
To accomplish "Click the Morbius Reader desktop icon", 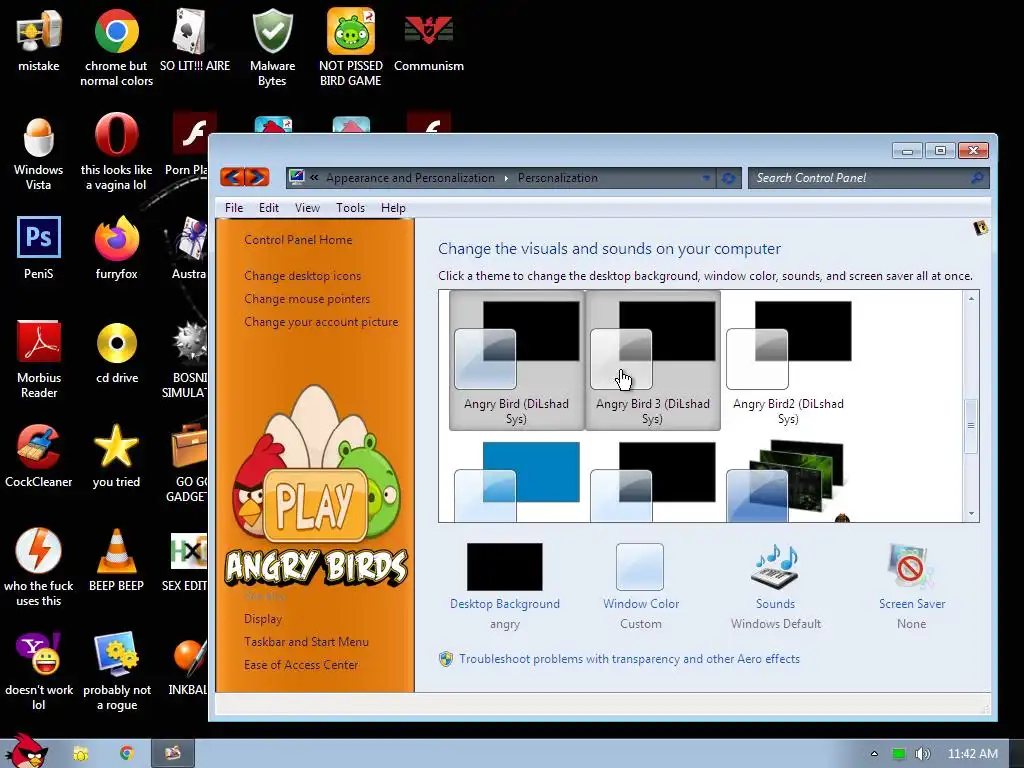I will tap(39, 359).
